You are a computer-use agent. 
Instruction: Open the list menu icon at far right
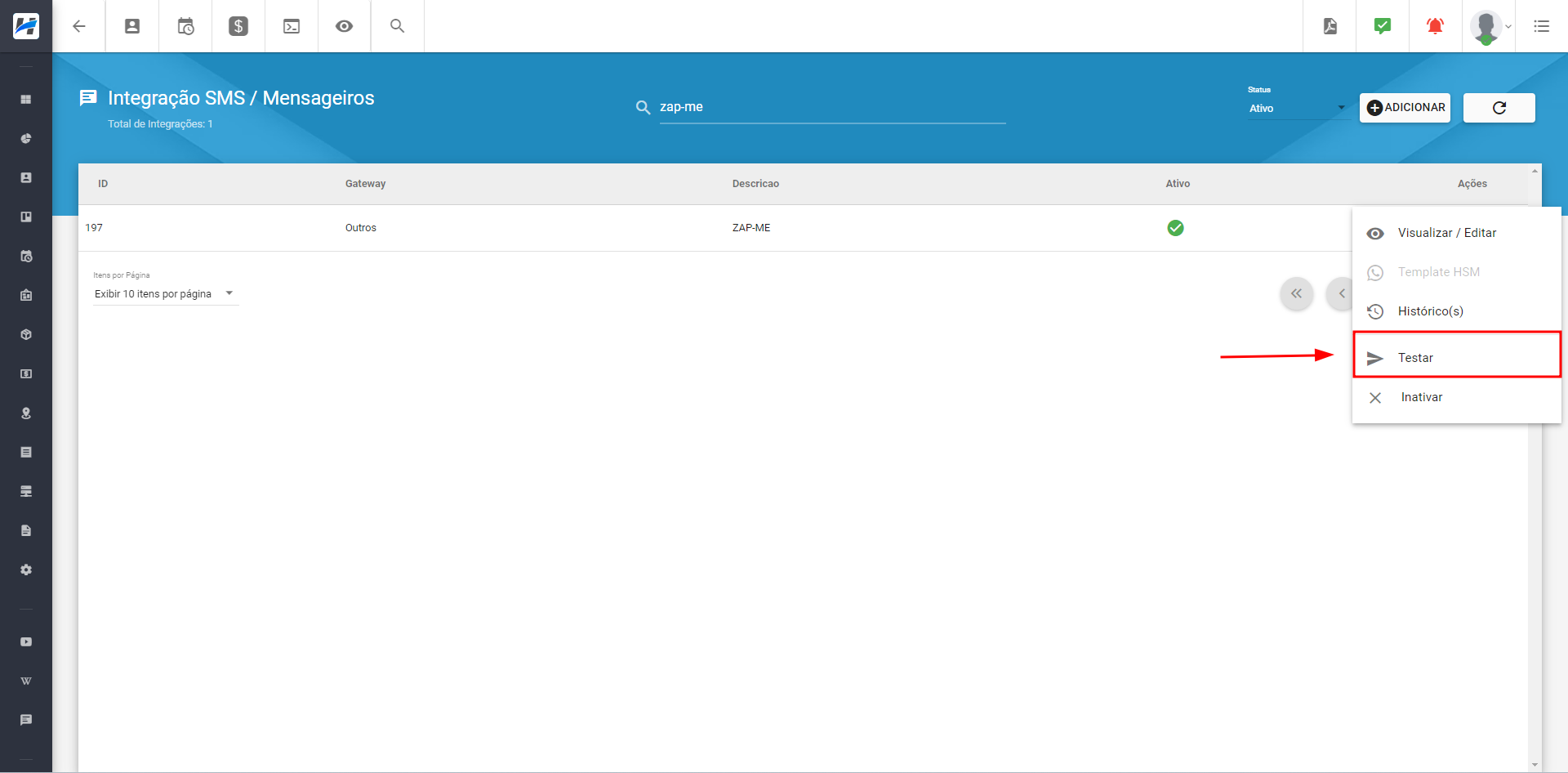[1542, 26]
